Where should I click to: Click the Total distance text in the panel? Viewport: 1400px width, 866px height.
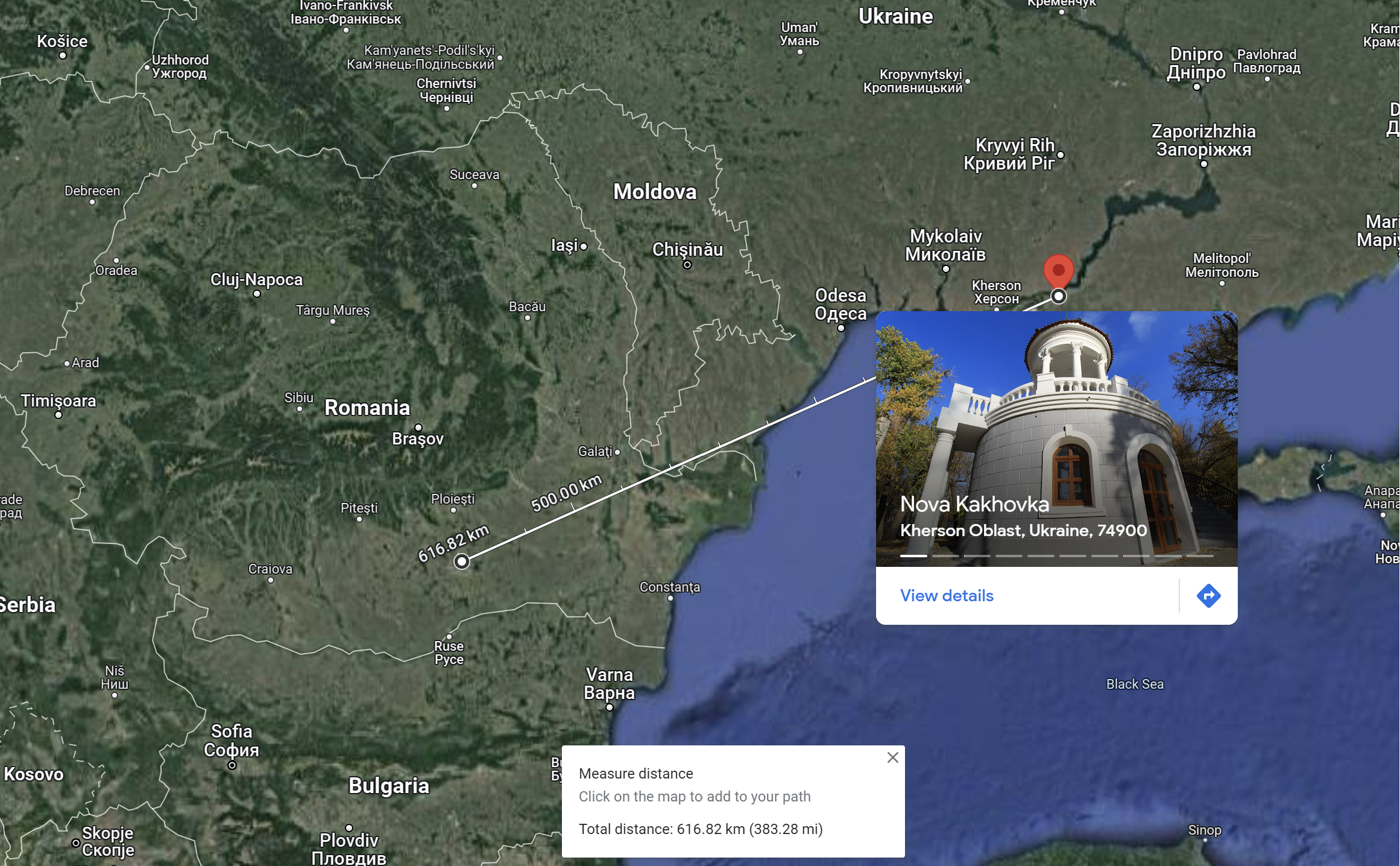701,829
